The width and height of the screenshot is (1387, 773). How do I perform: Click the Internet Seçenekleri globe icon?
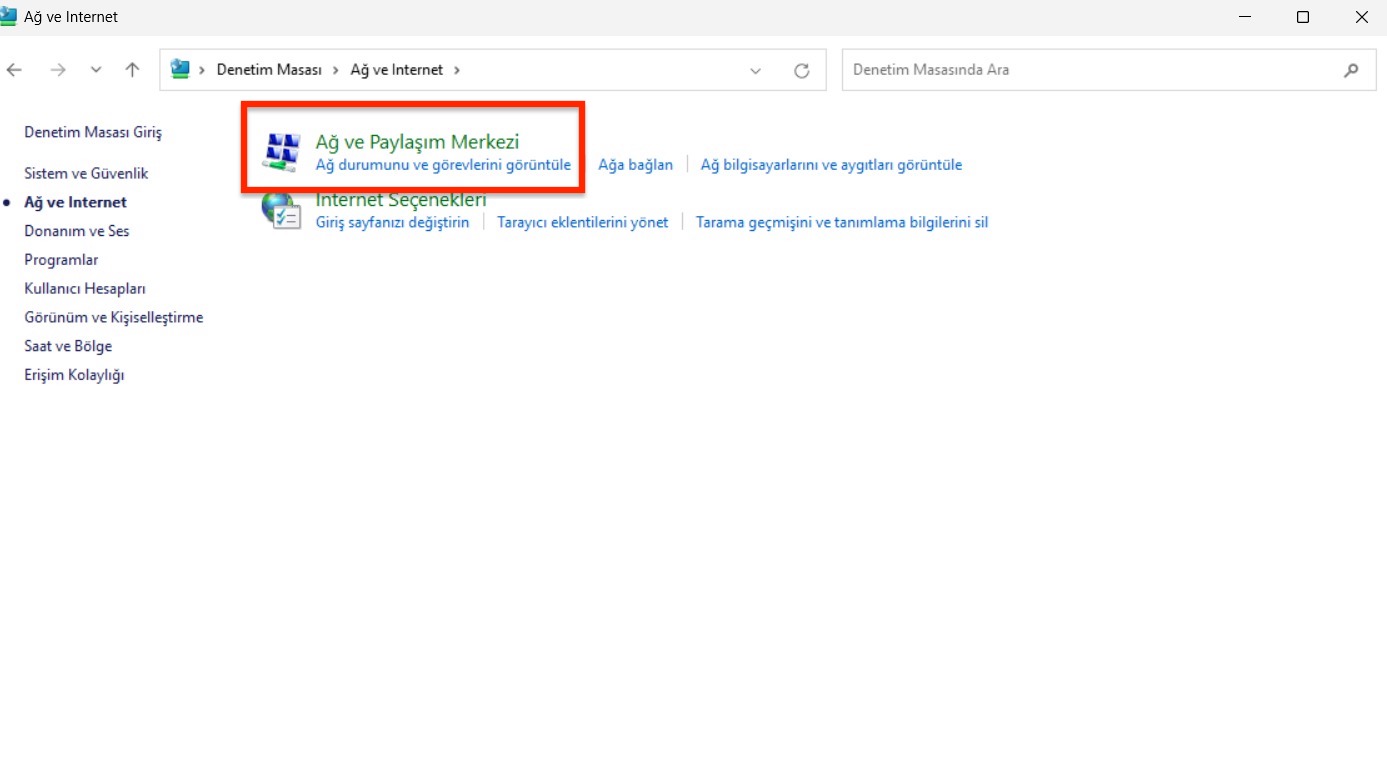281,211
